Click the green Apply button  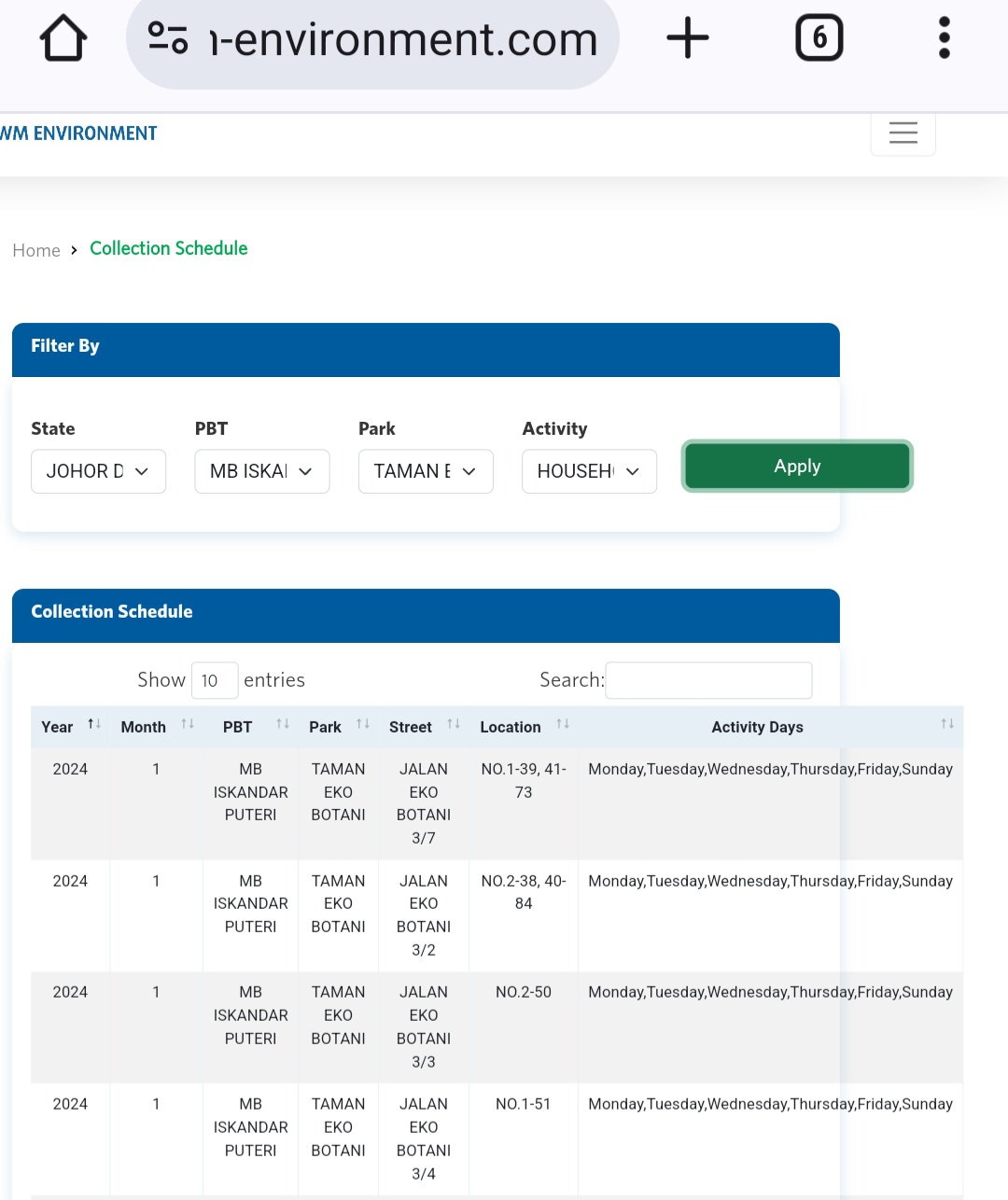tap(797, 466)
